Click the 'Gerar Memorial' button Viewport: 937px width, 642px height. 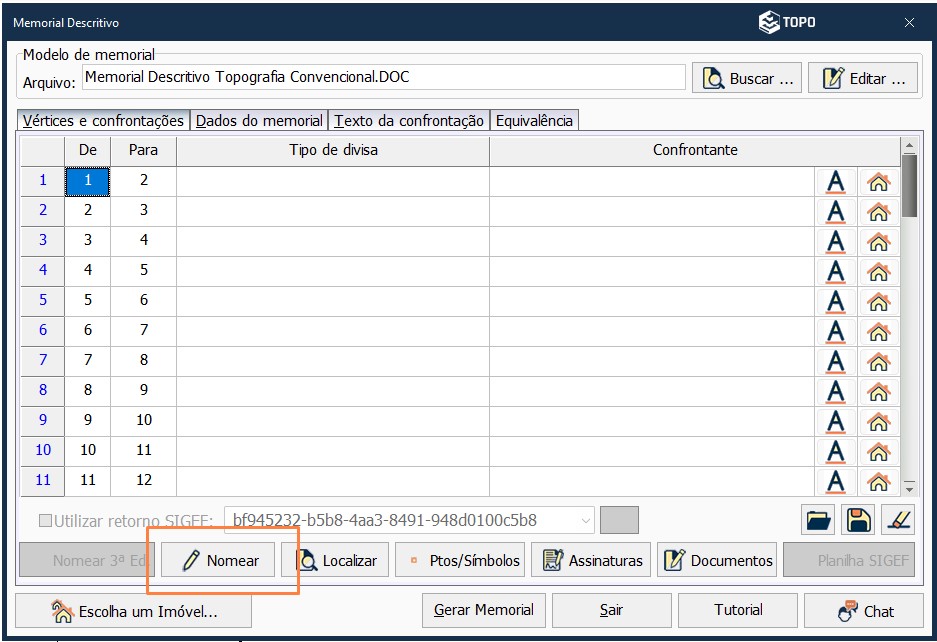483,610
